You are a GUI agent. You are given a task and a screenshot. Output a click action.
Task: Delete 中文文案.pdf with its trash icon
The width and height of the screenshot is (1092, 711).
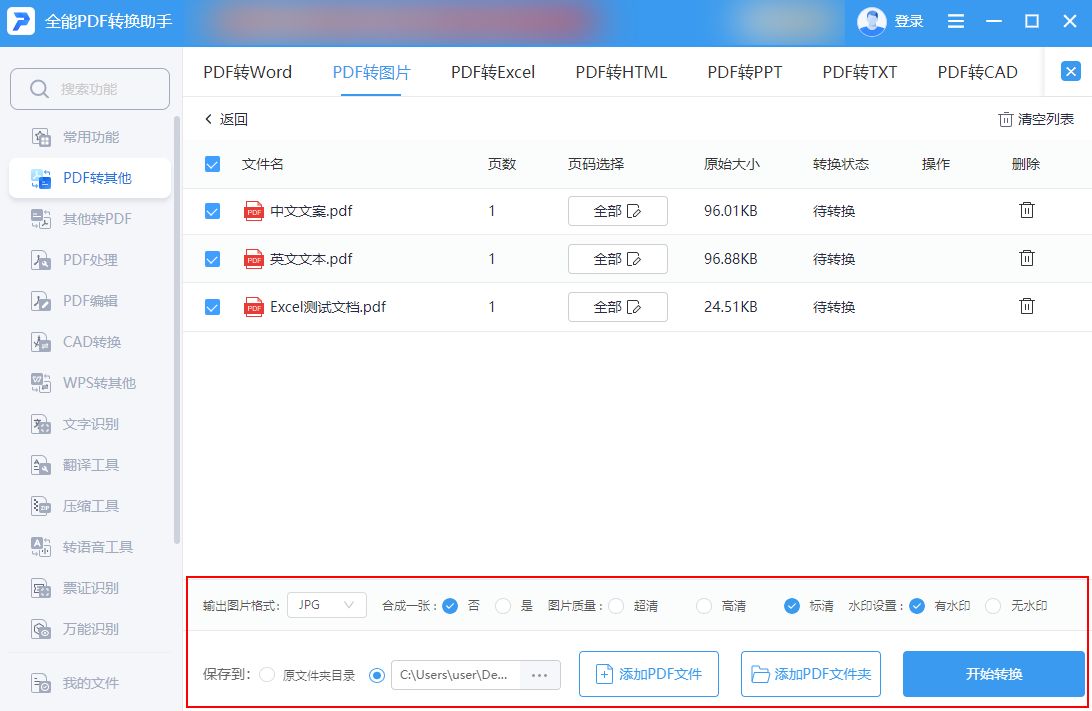(1027, 210)
